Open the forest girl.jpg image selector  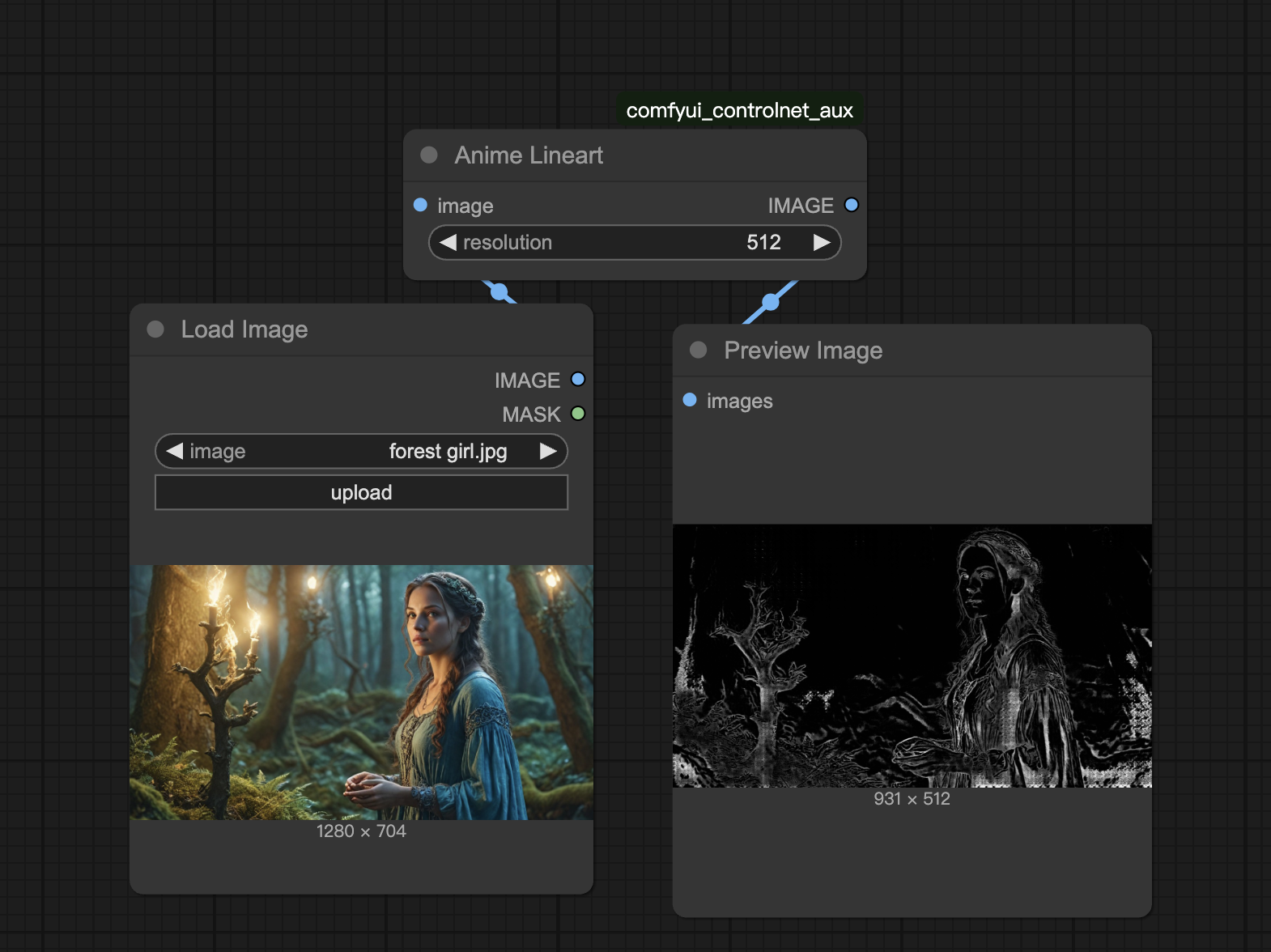click(447, 451)
